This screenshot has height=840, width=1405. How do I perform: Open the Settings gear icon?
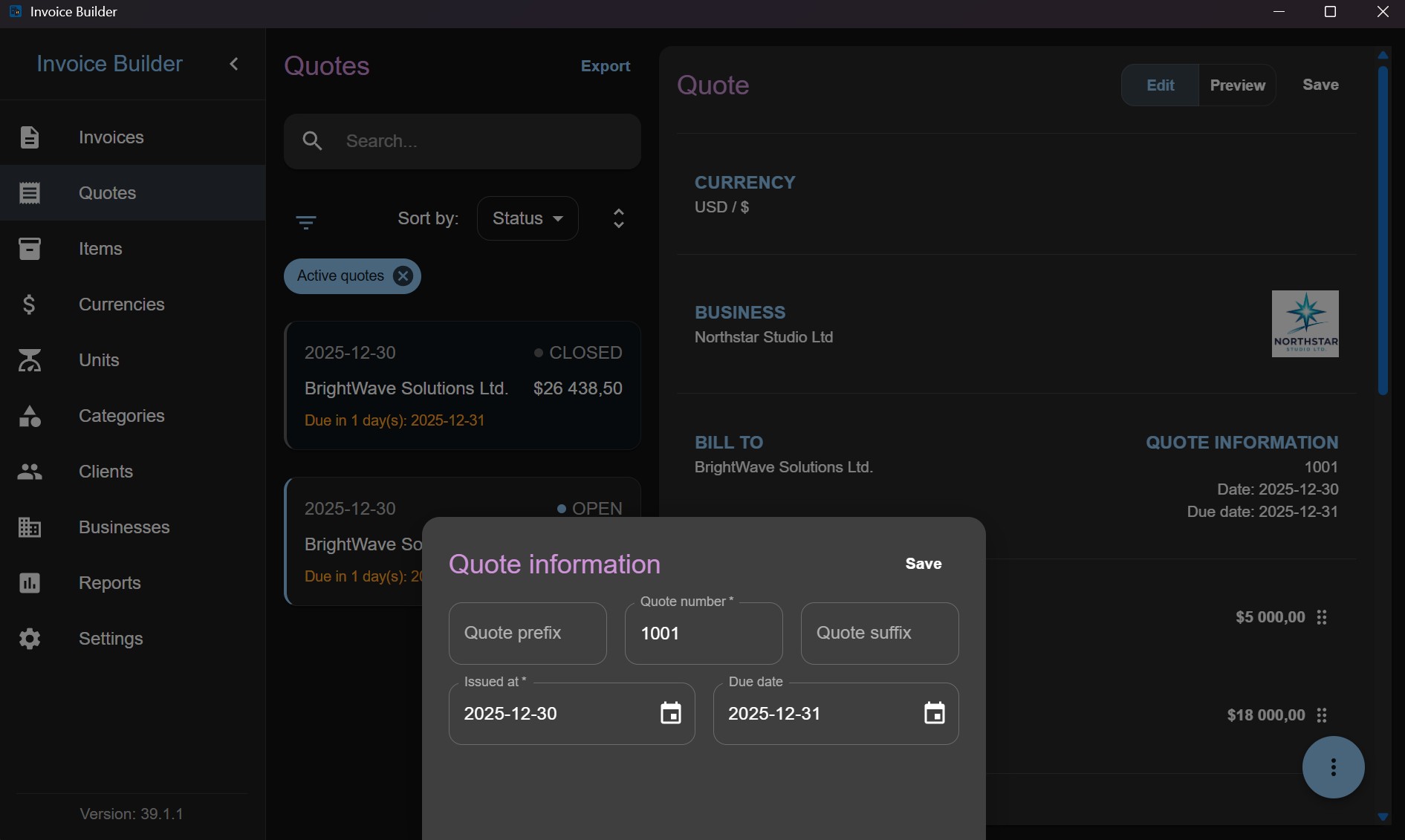(30, 639)
